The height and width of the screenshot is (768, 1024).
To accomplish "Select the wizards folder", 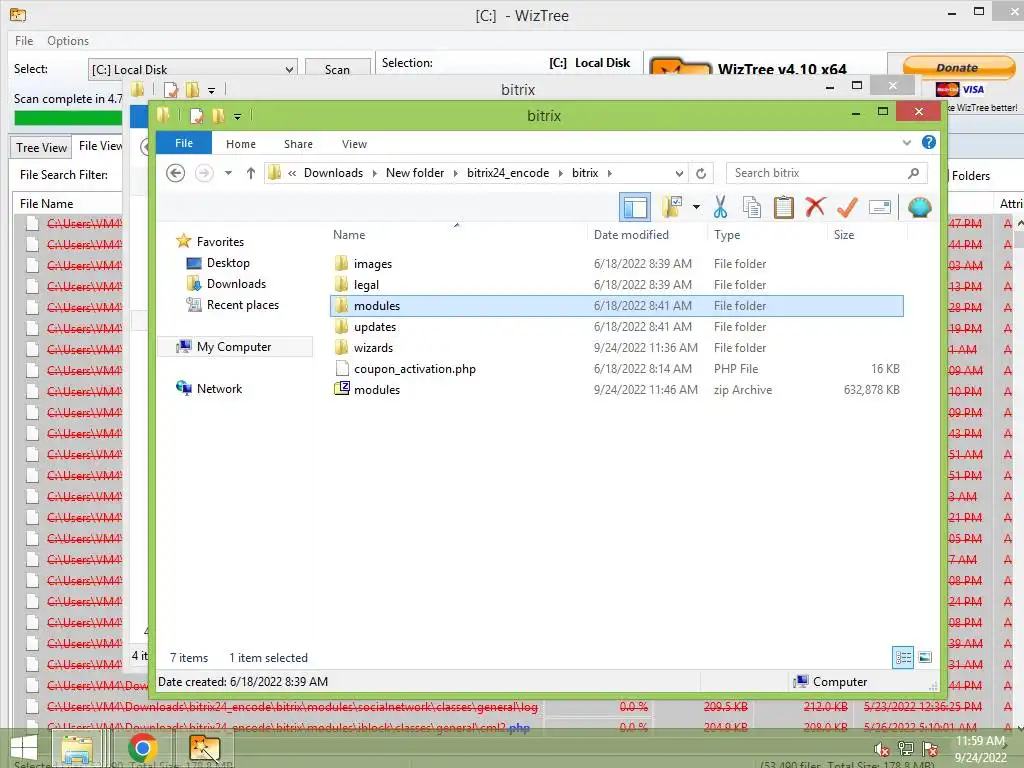I will pyautogui.click(x=616, y=347).
